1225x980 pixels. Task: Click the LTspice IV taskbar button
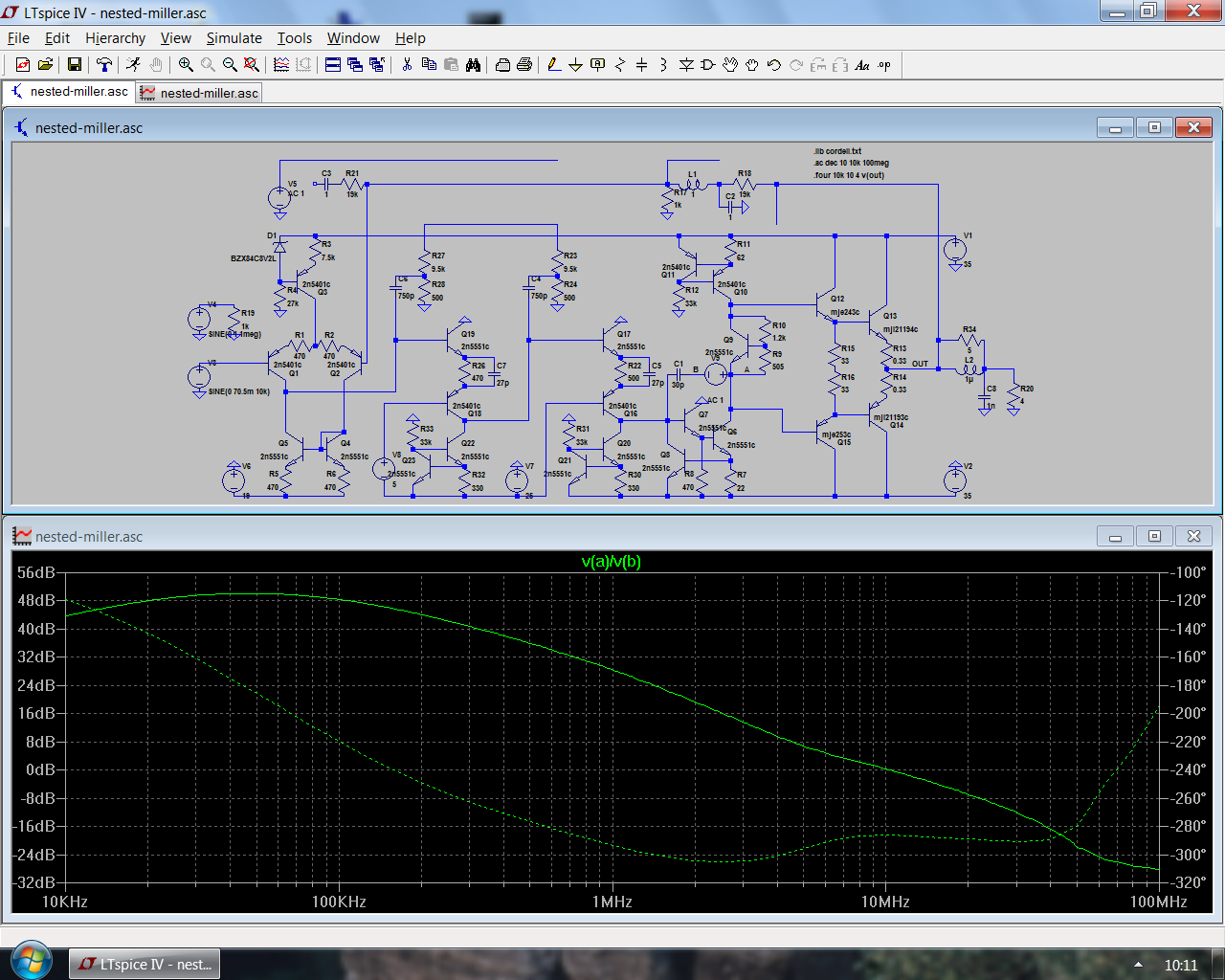coord(145,964)
